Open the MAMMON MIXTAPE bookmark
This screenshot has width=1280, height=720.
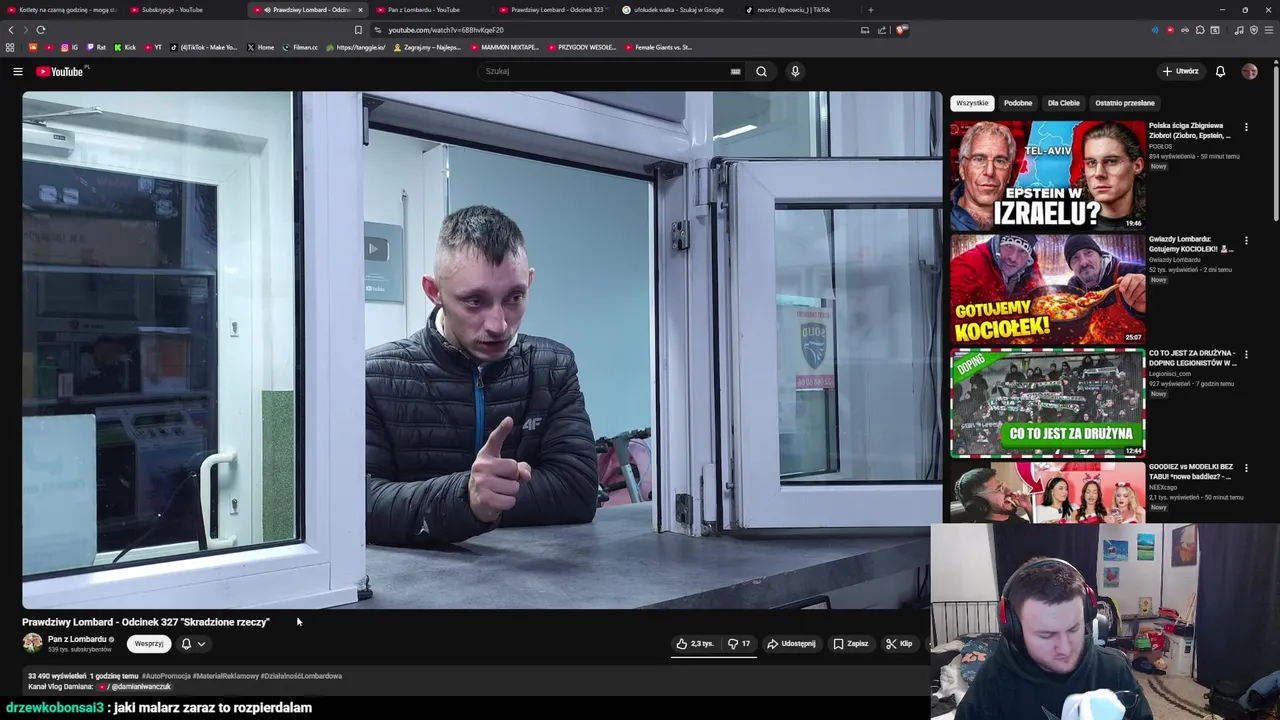[505, 47]
